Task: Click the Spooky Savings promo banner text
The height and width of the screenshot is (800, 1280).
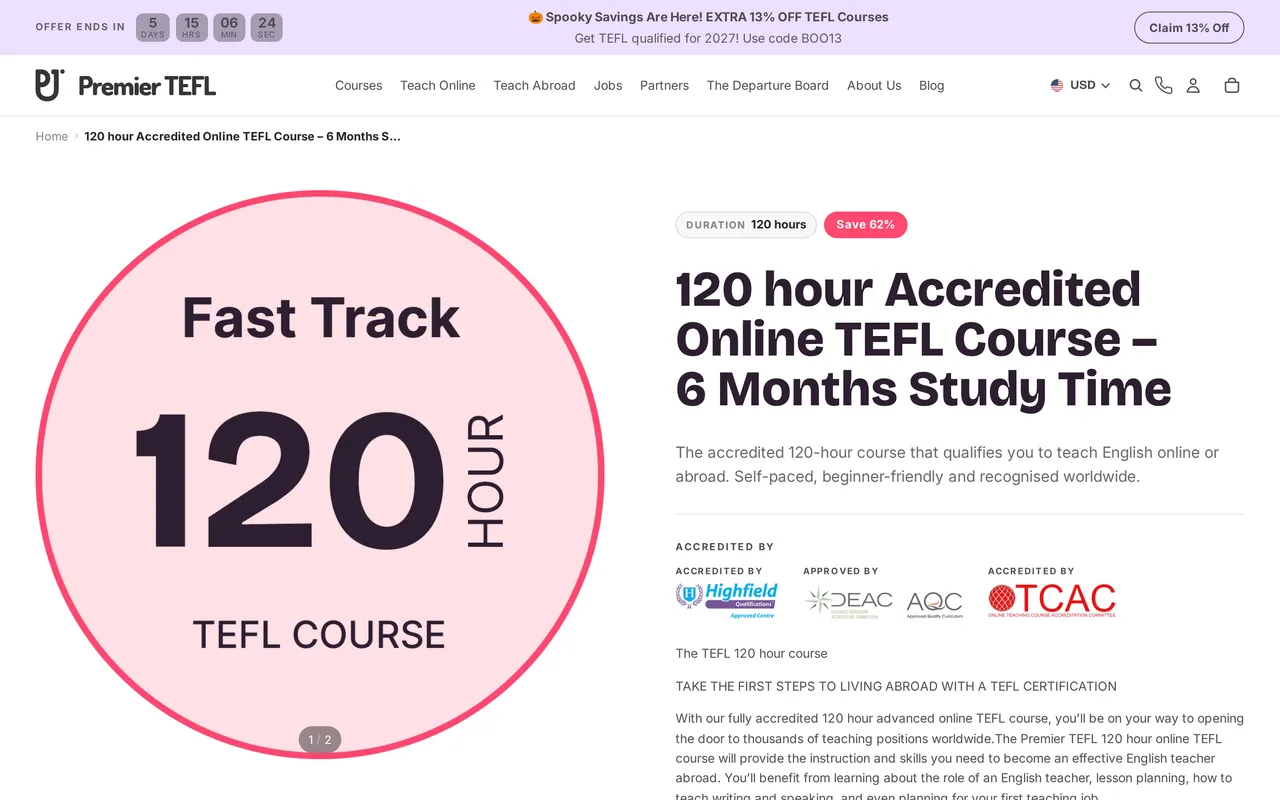Action: pyautogui.click(x=708, y=17)
